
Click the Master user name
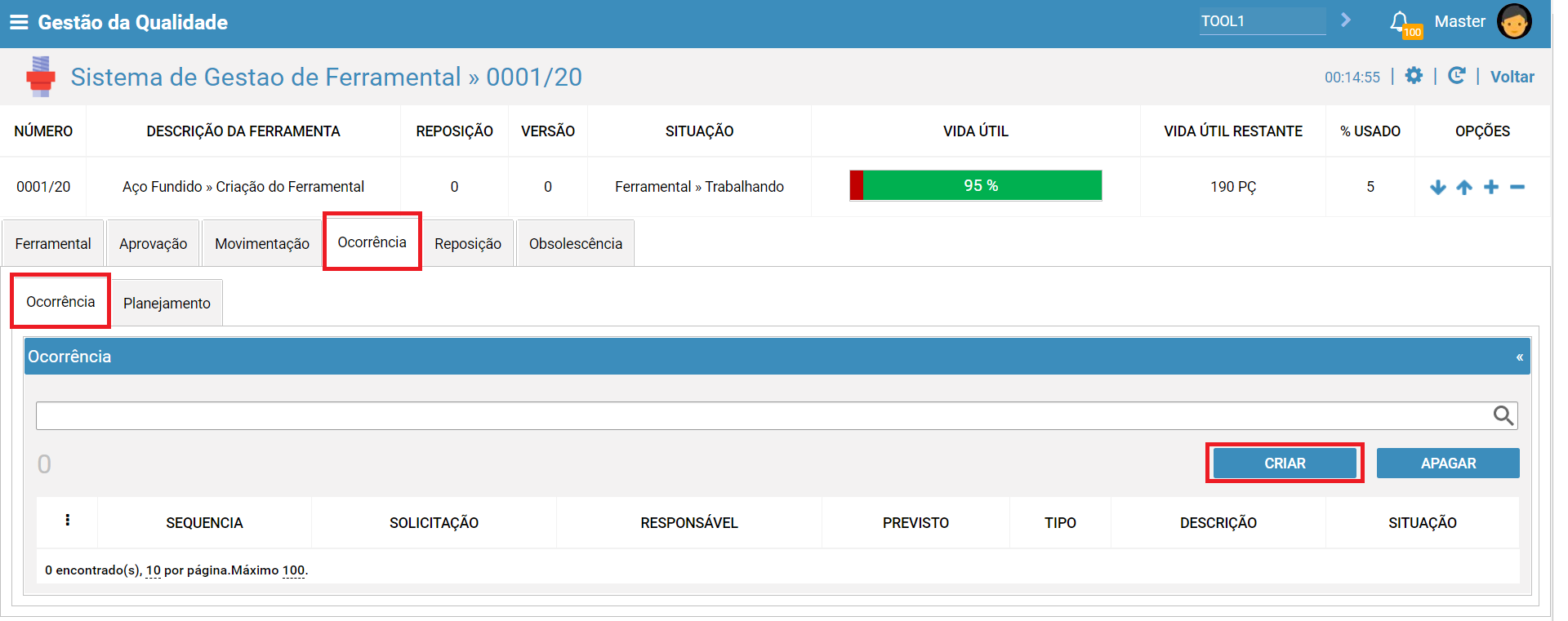(1459, 21)
